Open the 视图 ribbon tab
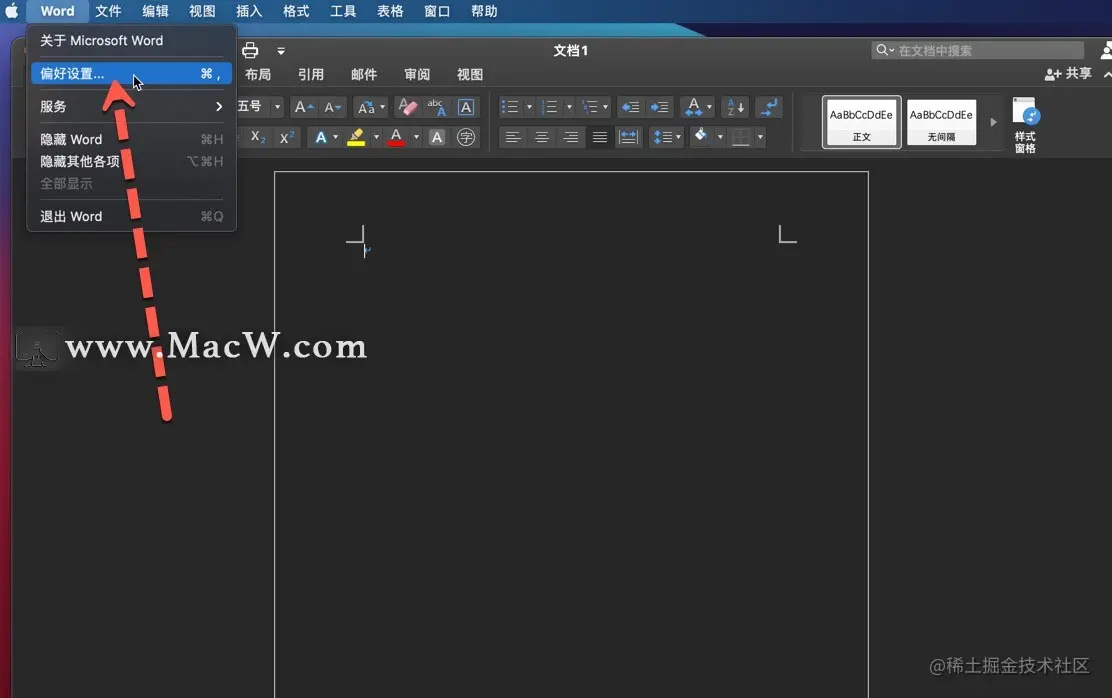1112x698 pixels. click(x=469, y=74)
